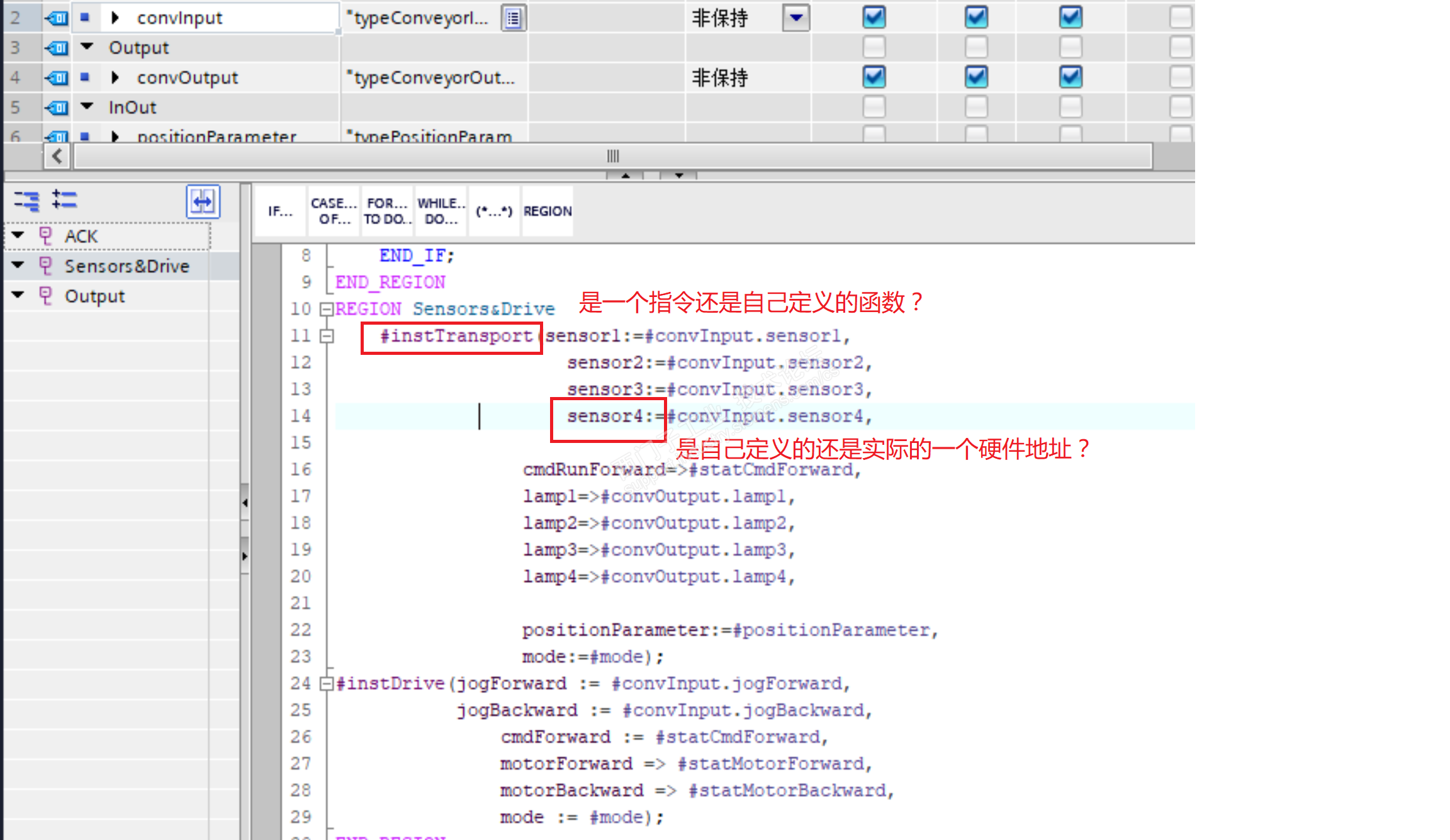Open the retain setting dropdown for convInput

(x=795, y=18)
